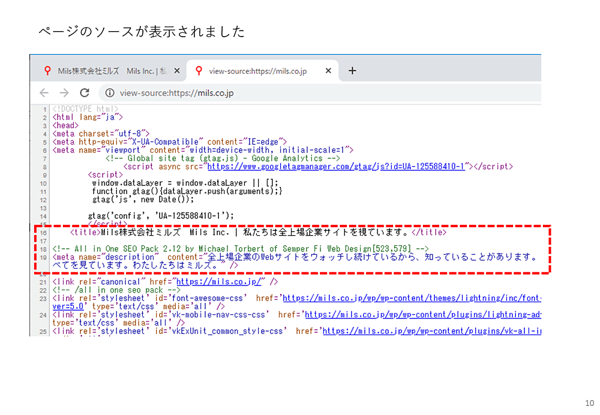
Task: Click the opening <script> tag on line 9
Action: [x=106, y=175]
